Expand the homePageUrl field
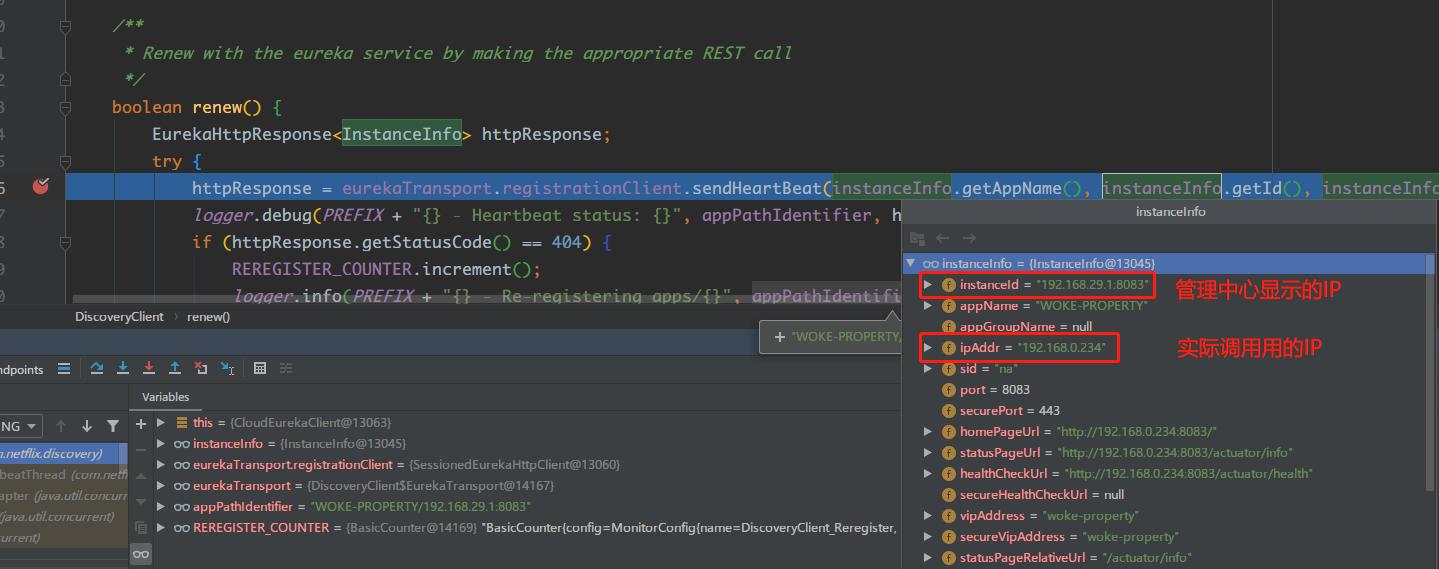 click(928, 432)
